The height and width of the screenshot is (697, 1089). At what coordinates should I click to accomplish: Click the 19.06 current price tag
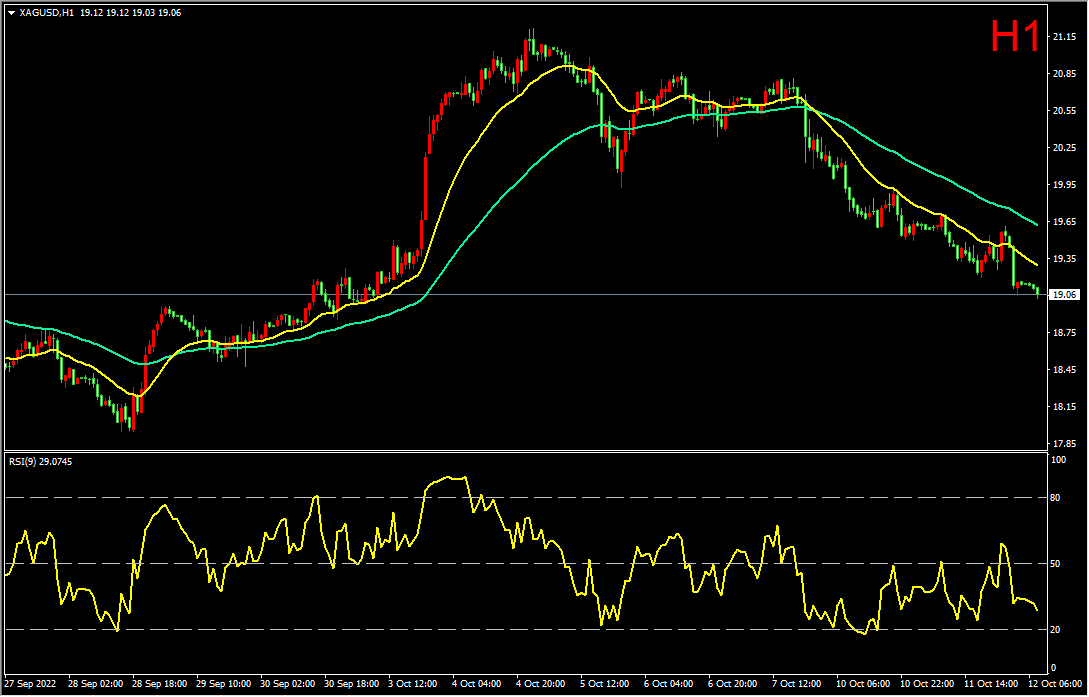[1065, 295]
